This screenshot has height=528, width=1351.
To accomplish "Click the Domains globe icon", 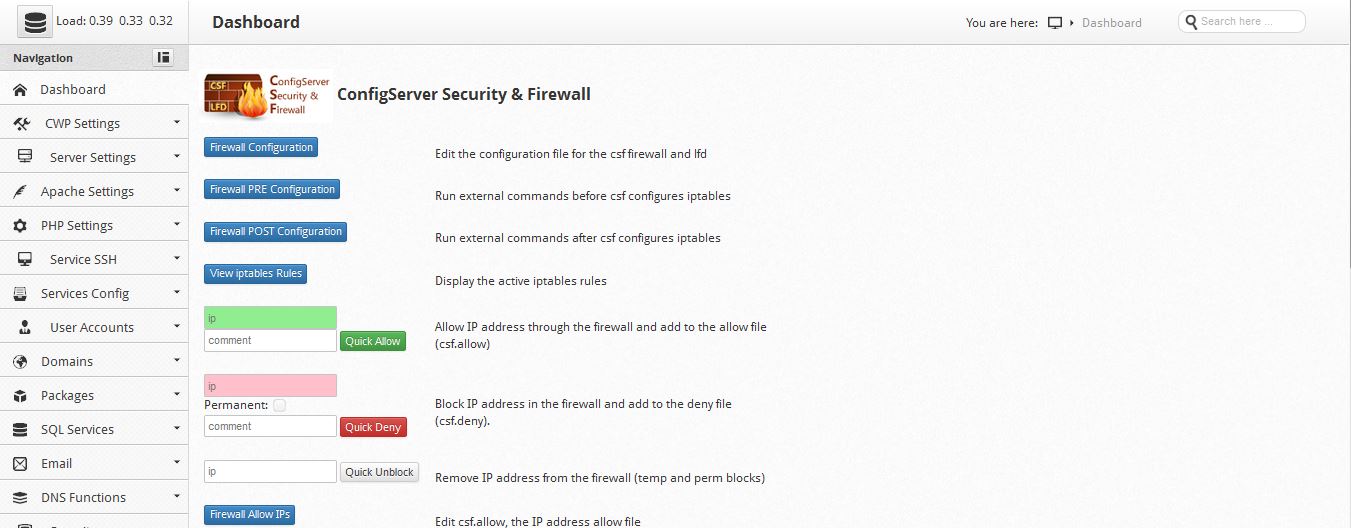I will (x=20, y=362).
